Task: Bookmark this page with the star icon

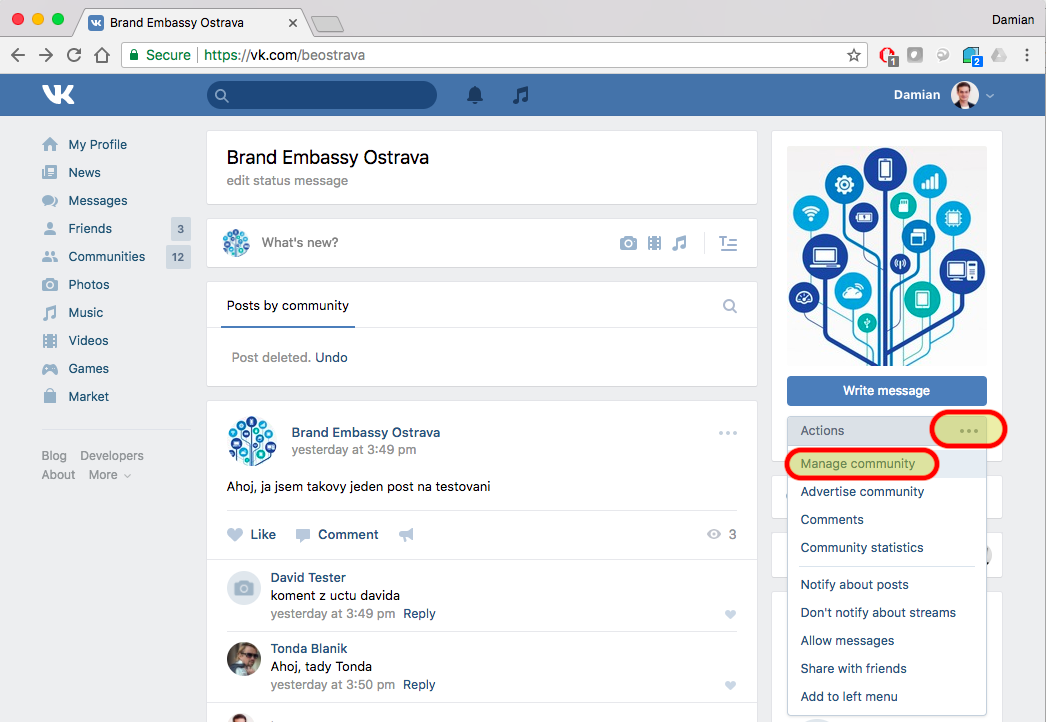Action: (854, 55)
